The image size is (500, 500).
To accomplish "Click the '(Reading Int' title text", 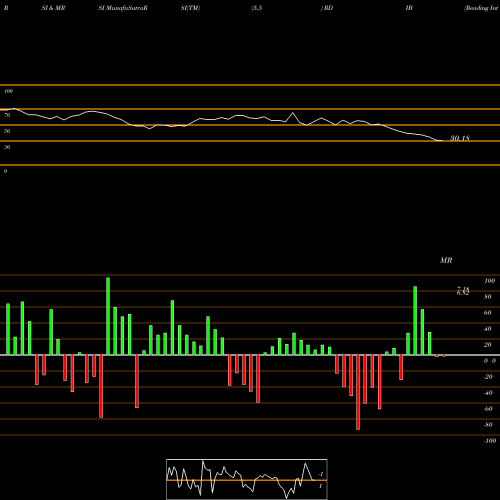I will (481, 8).
